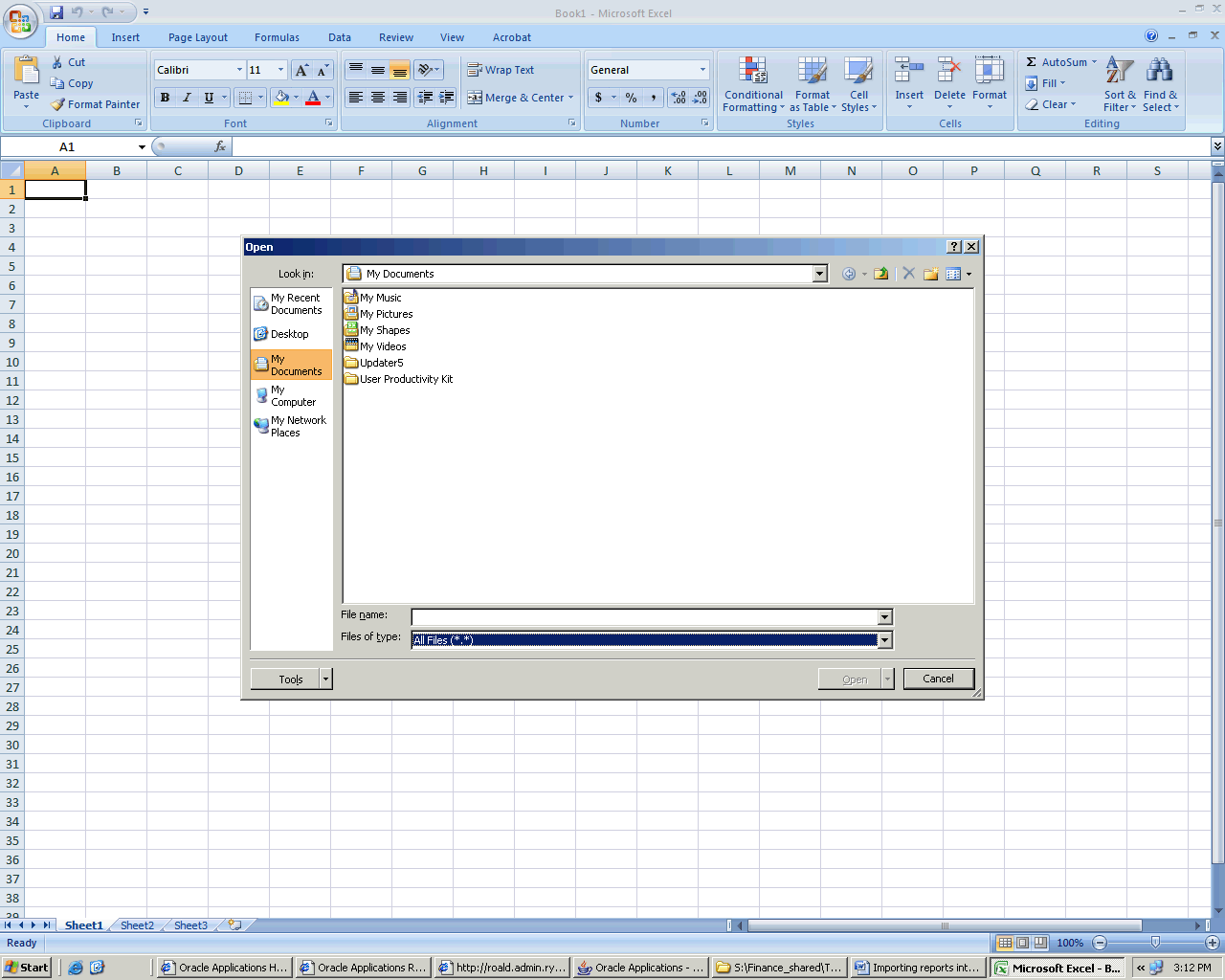The image size is (1225, 980).
Task: Click the Create New Folder icon
Action: point(930,274)
